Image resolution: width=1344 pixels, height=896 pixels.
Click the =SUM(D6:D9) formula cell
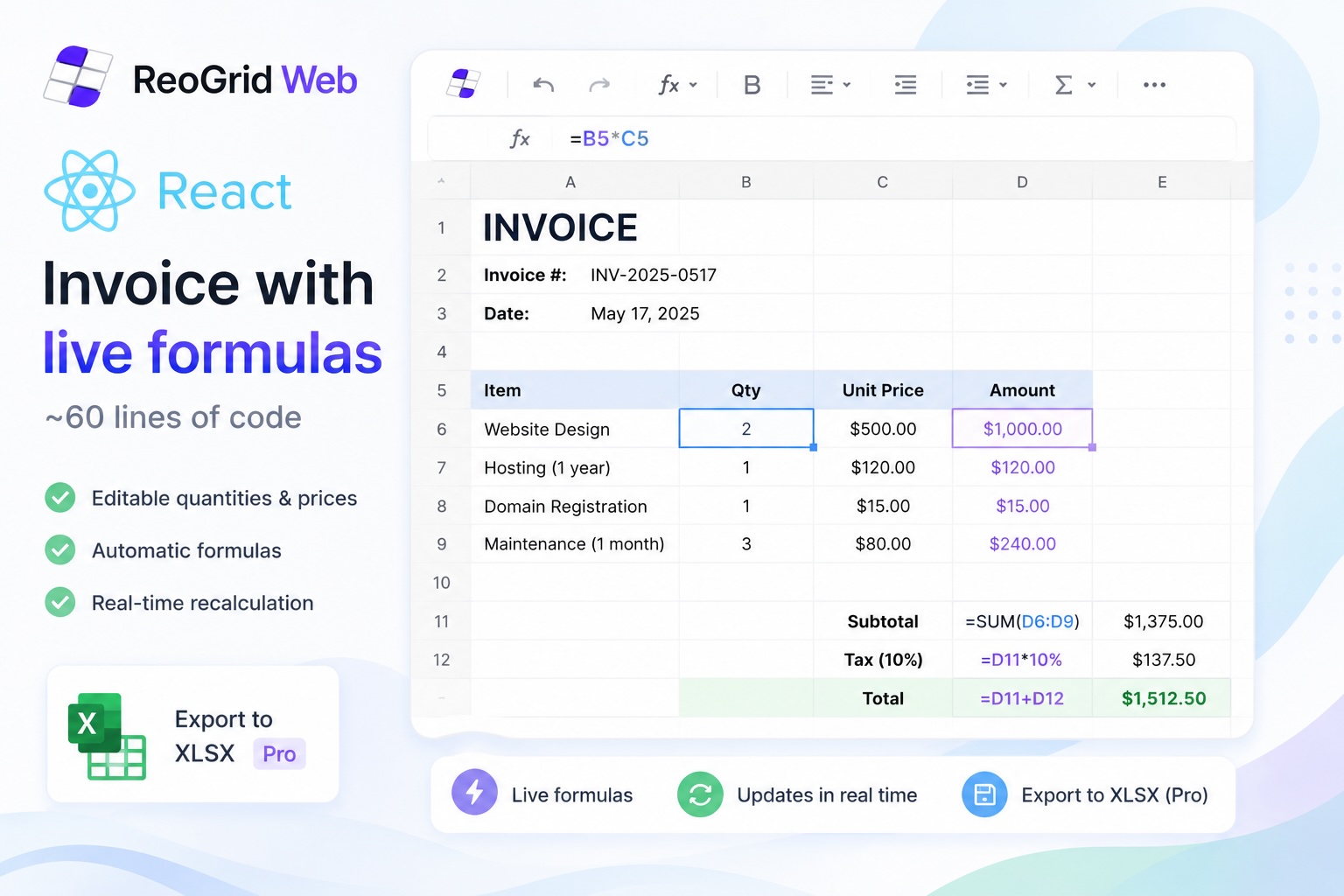(x=1022, y=621)
